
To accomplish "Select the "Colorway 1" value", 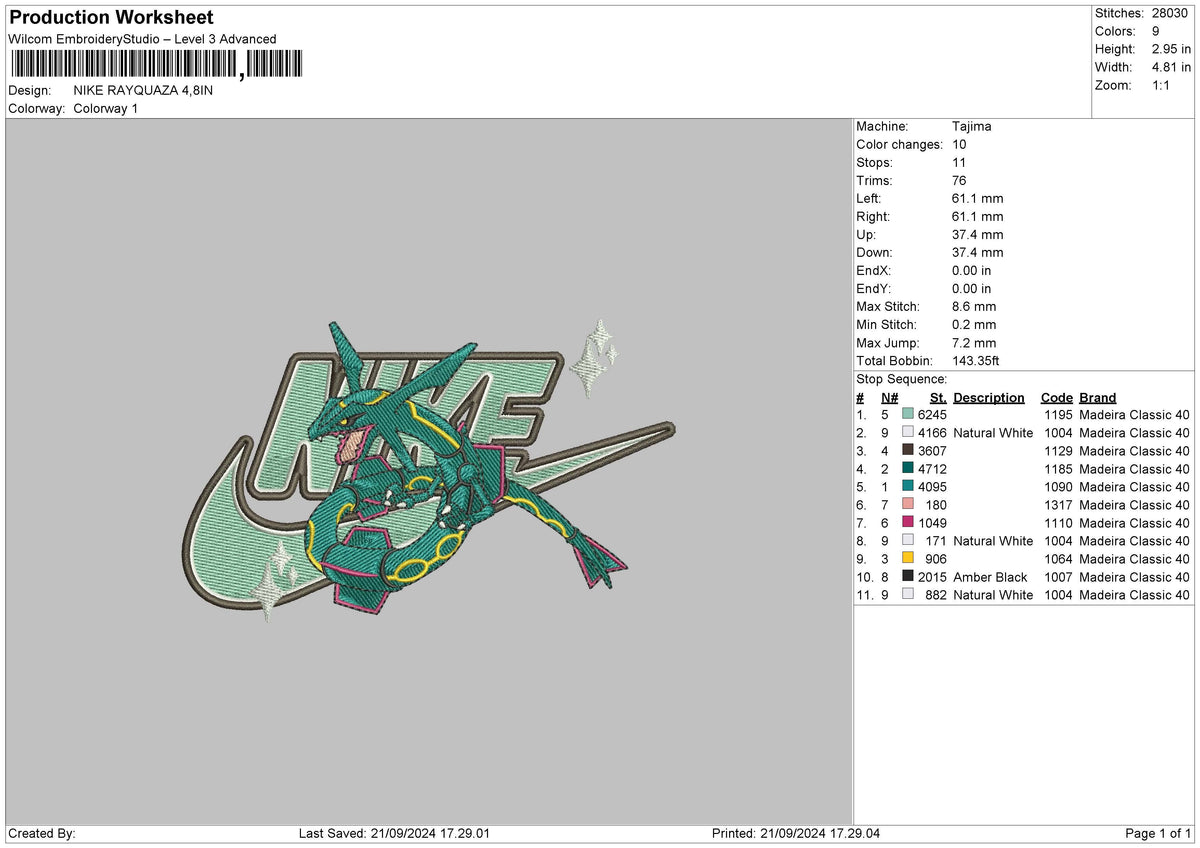I will [106, 108].
